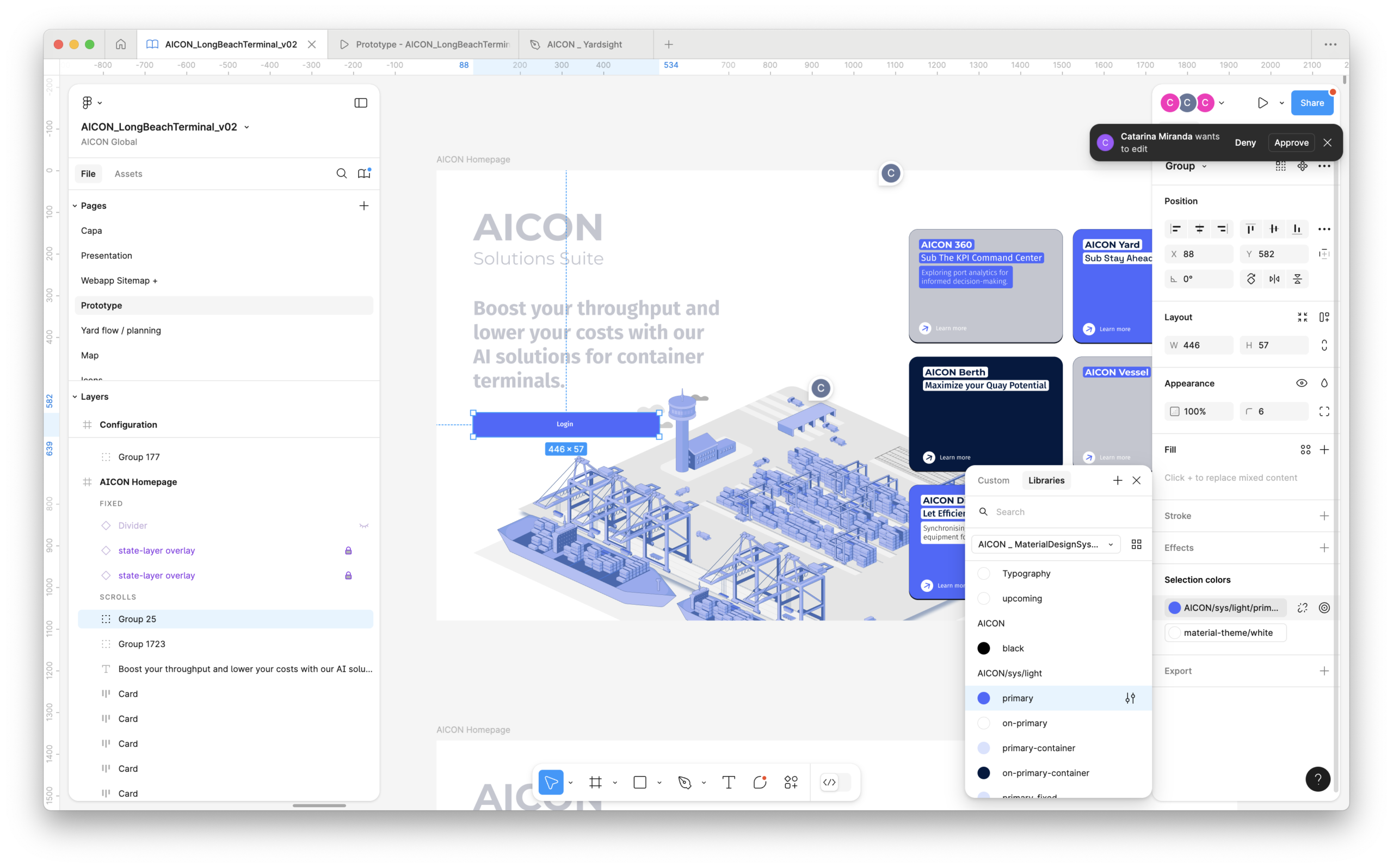The height and width of the screenshot is (868, 1393).
Task: Unlock the first state-layer overlay layer
Action: [348, 550]
